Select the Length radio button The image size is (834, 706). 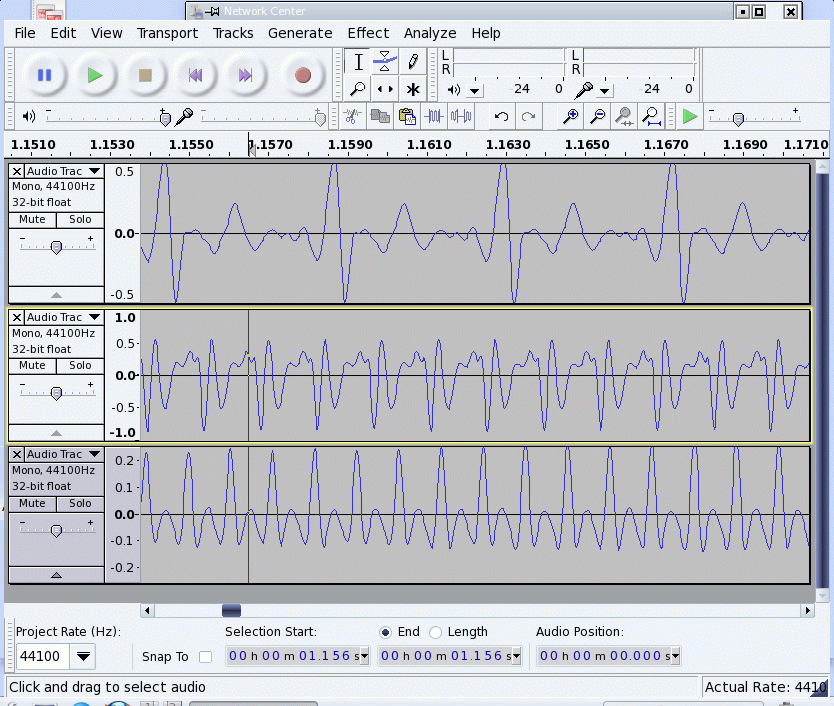[x=435, y=632]
